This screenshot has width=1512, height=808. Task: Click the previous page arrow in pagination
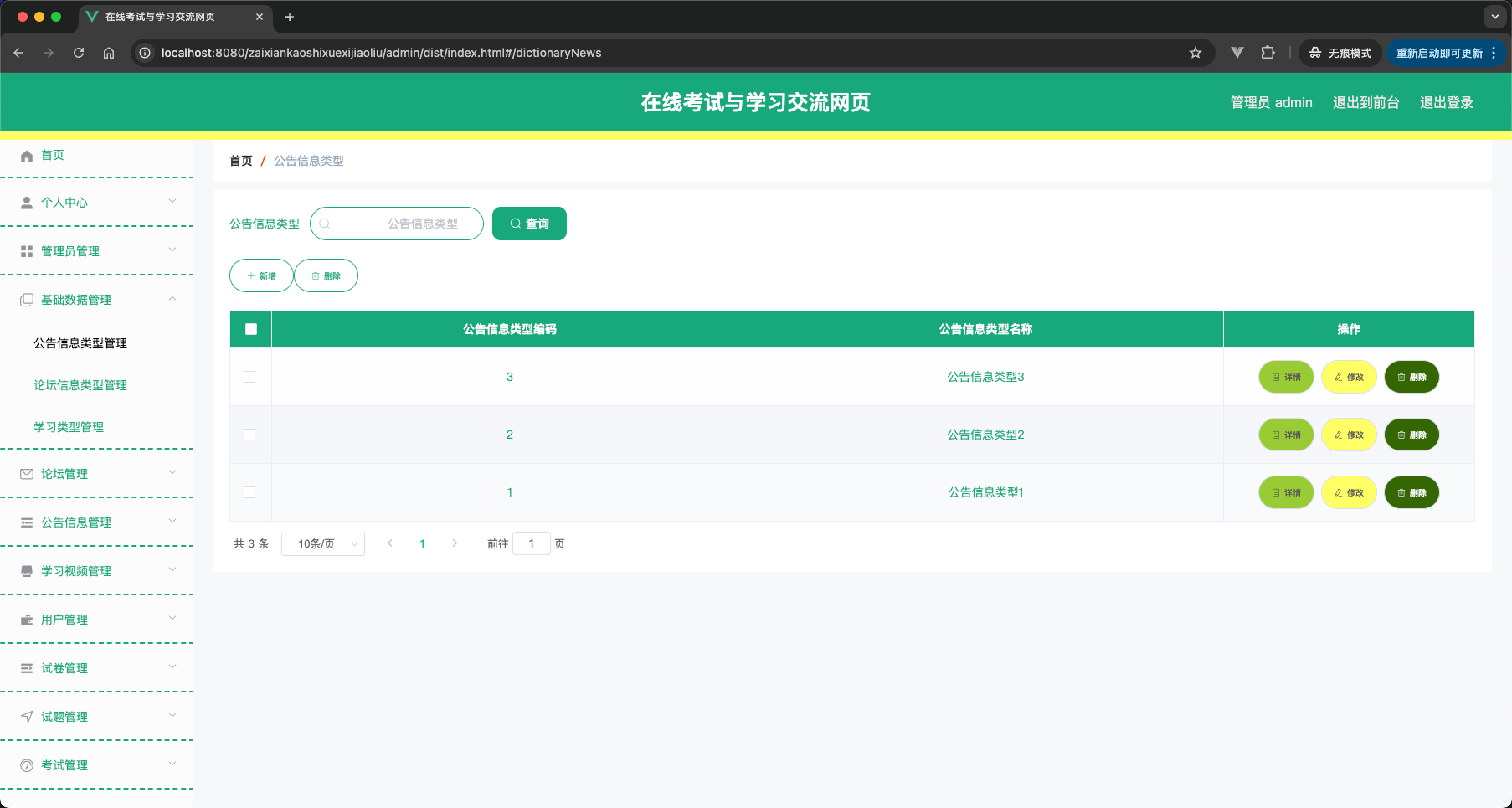point(390,543)
